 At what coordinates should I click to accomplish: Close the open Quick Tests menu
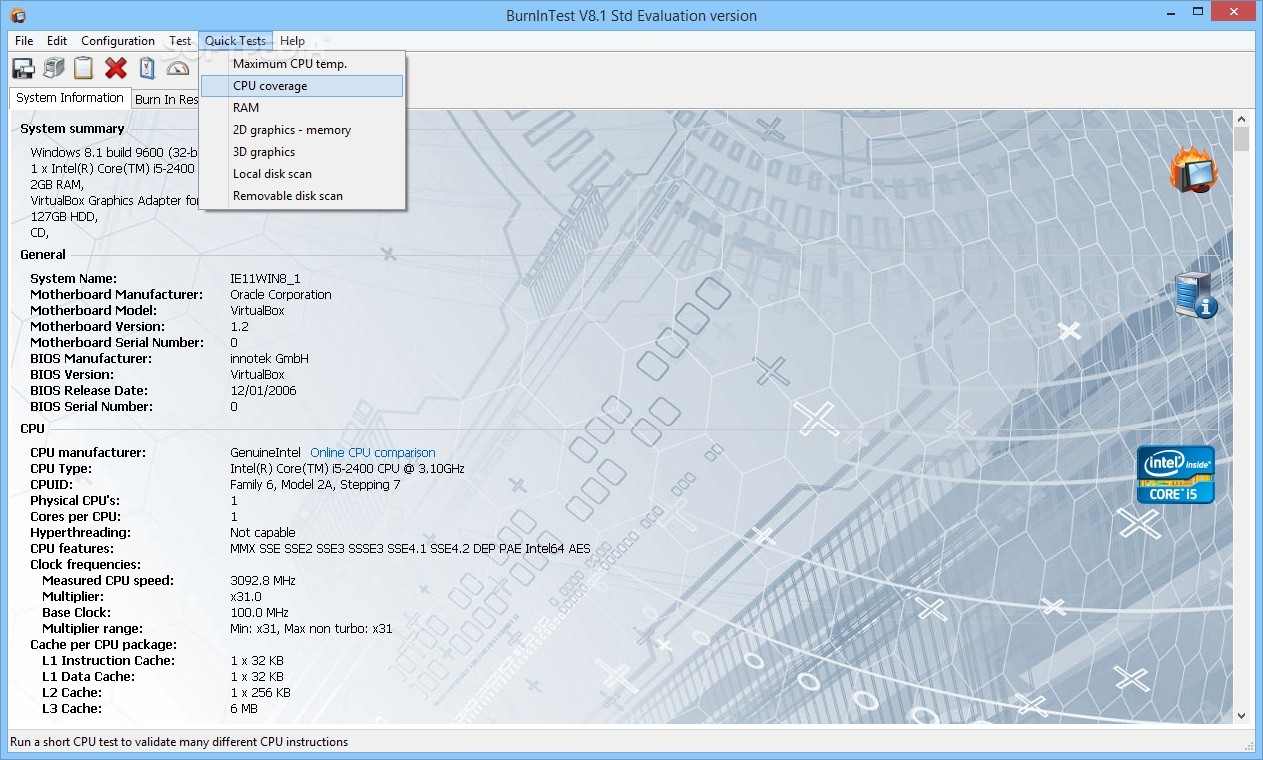pyautogui.click(x=236, y=41)
